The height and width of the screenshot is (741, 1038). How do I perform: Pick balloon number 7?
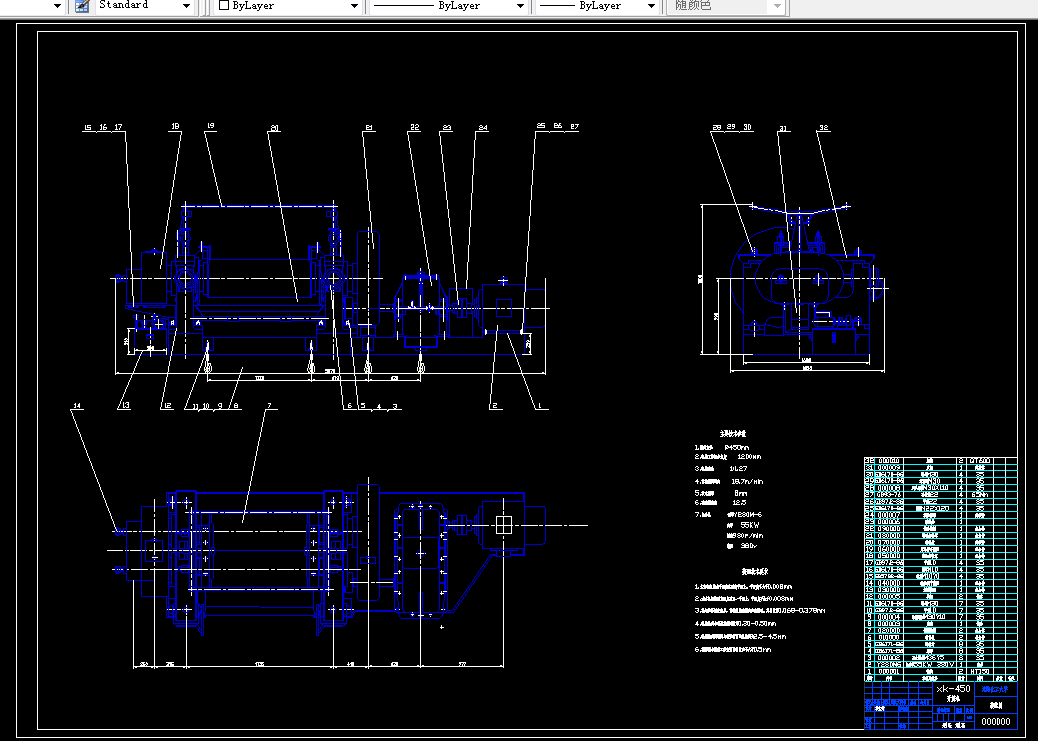click(269, 406)
